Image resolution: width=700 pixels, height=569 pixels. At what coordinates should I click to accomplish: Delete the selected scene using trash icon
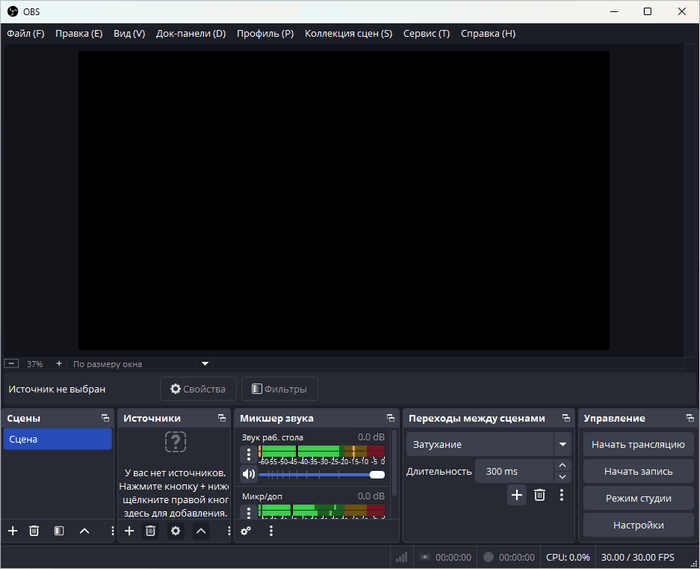(x=34, y=531)
